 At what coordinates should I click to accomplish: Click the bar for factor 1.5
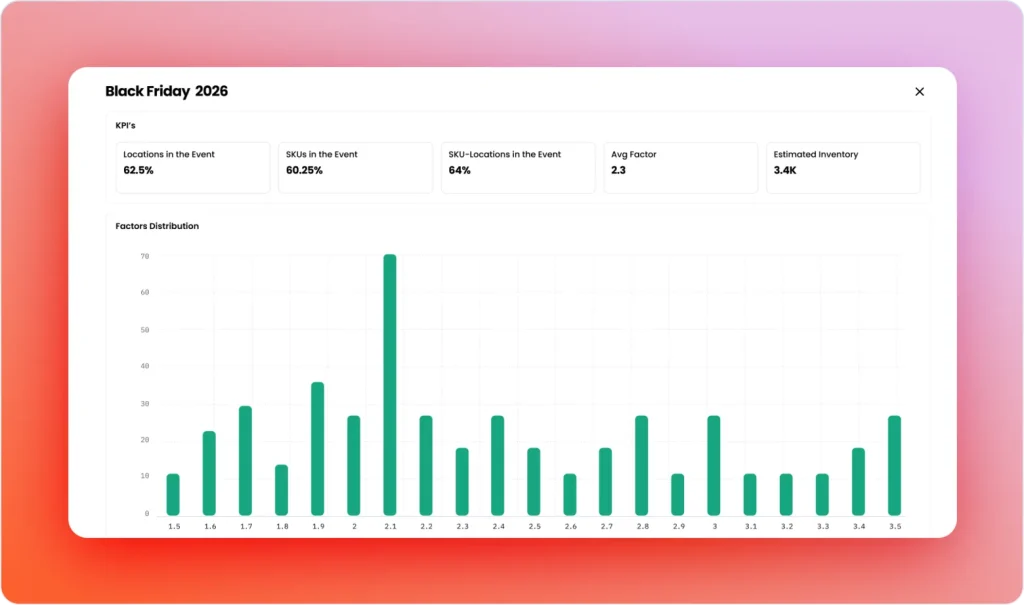(173, 494)
